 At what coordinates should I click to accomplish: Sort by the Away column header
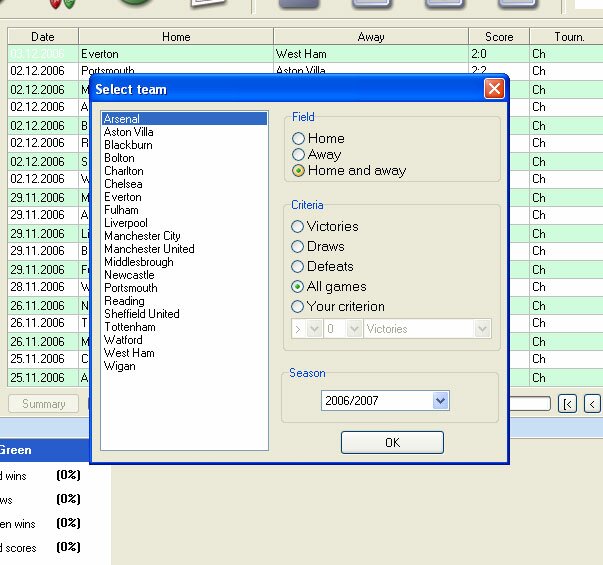click(x=371, y=37)
